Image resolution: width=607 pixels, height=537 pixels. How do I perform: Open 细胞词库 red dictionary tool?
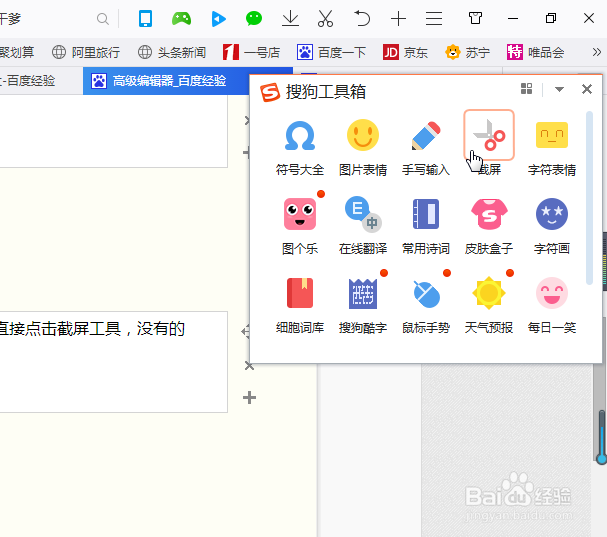(x=300, y=306)
